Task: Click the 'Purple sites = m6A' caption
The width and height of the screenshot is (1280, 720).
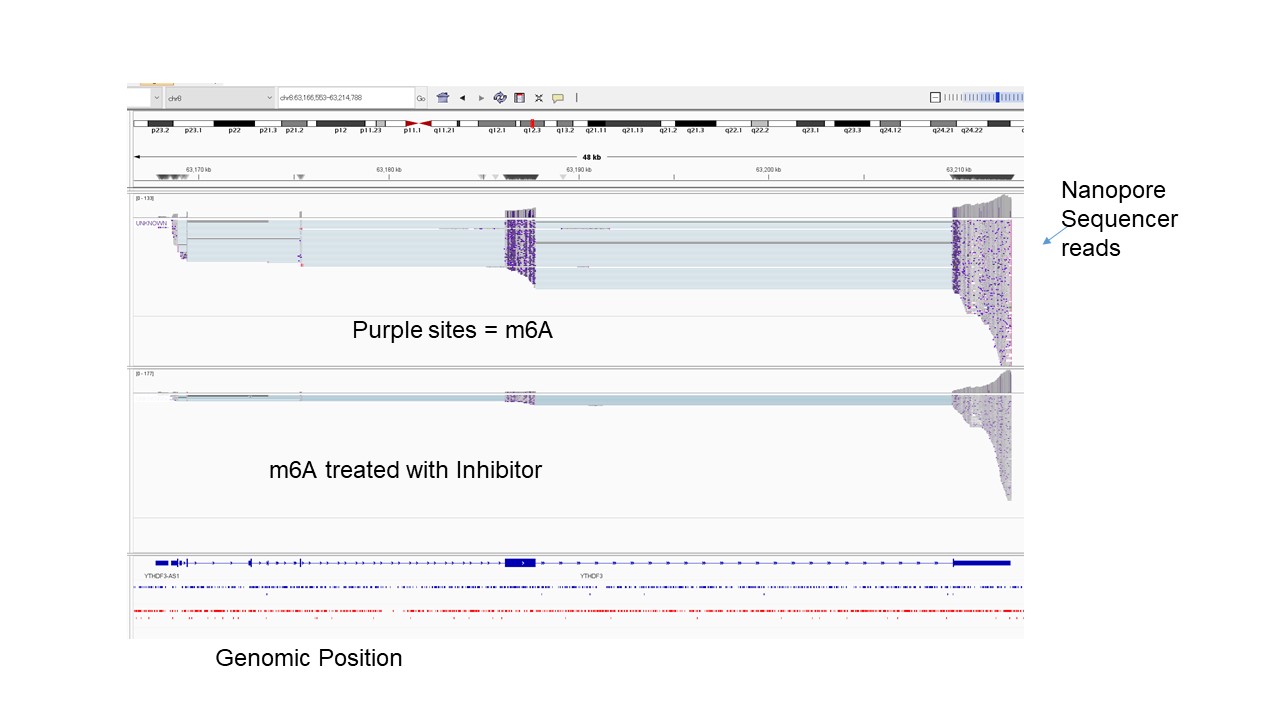Action: point(452,330)
